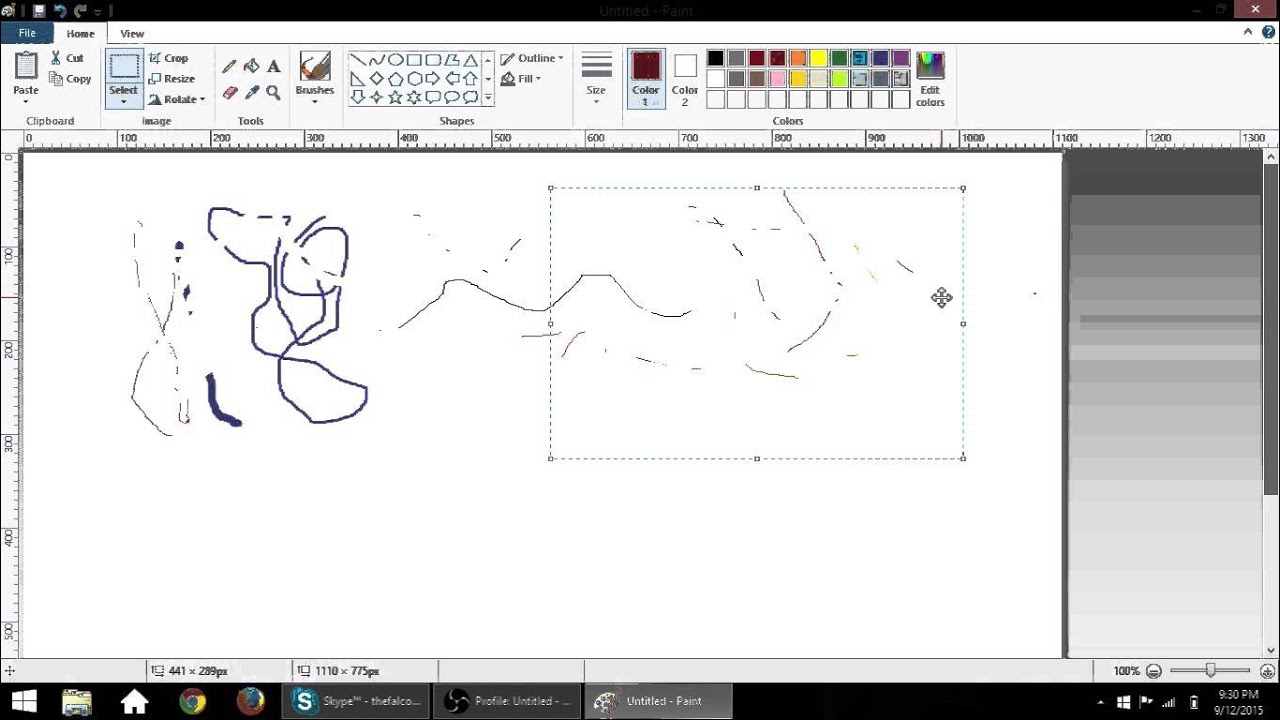1280x720 pixels.
Task: Open the Paste dropdown arrow
Action: (x=26, y=100)
